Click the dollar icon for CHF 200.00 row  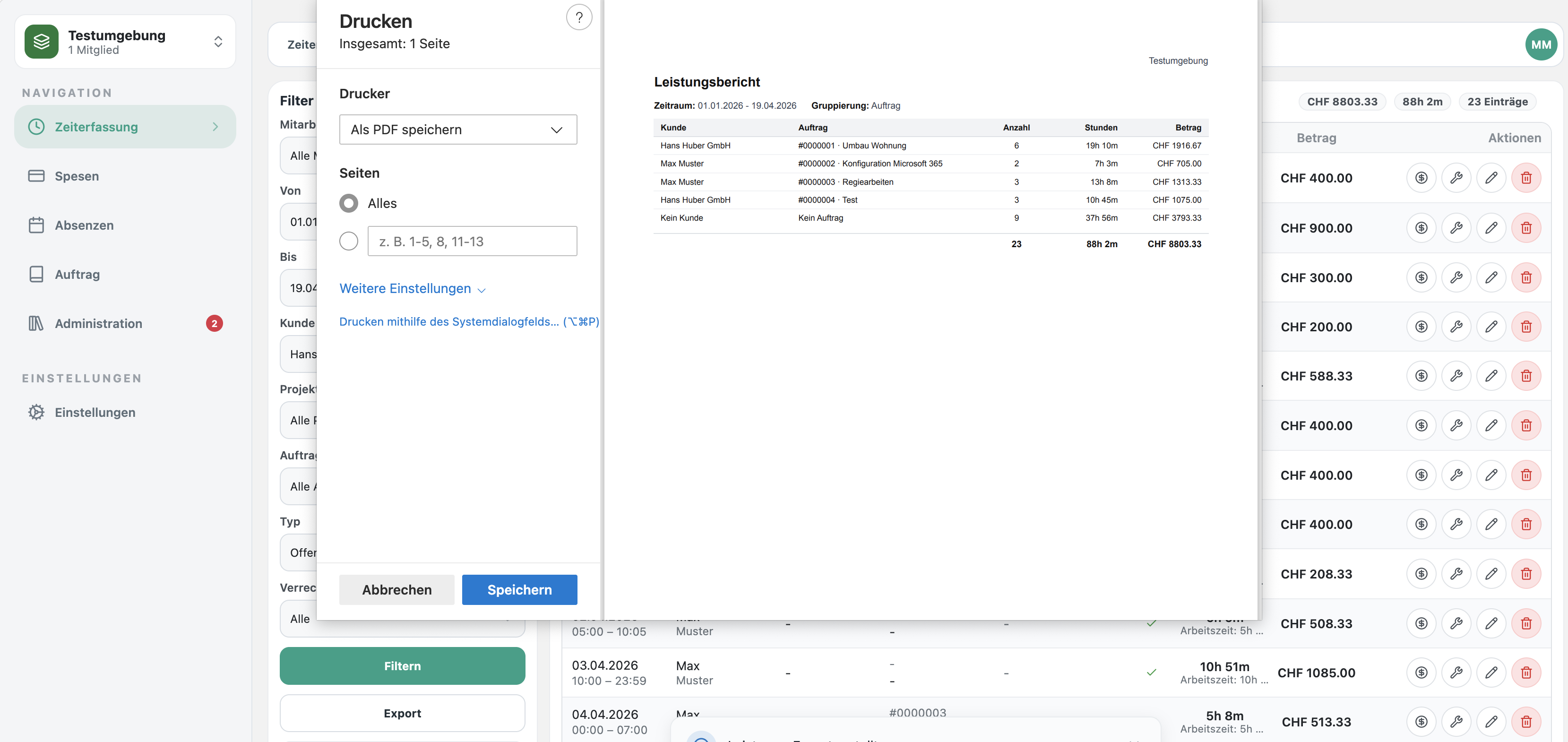pyautogui.click(x=1421, y=326)
